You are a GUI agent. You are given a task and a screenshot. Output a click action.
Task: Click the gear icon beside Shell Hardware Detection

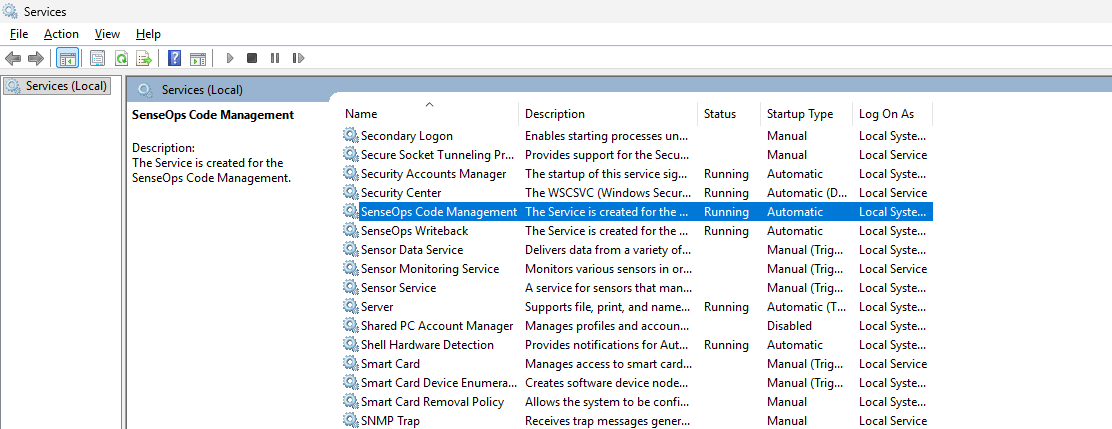(350, 345)
